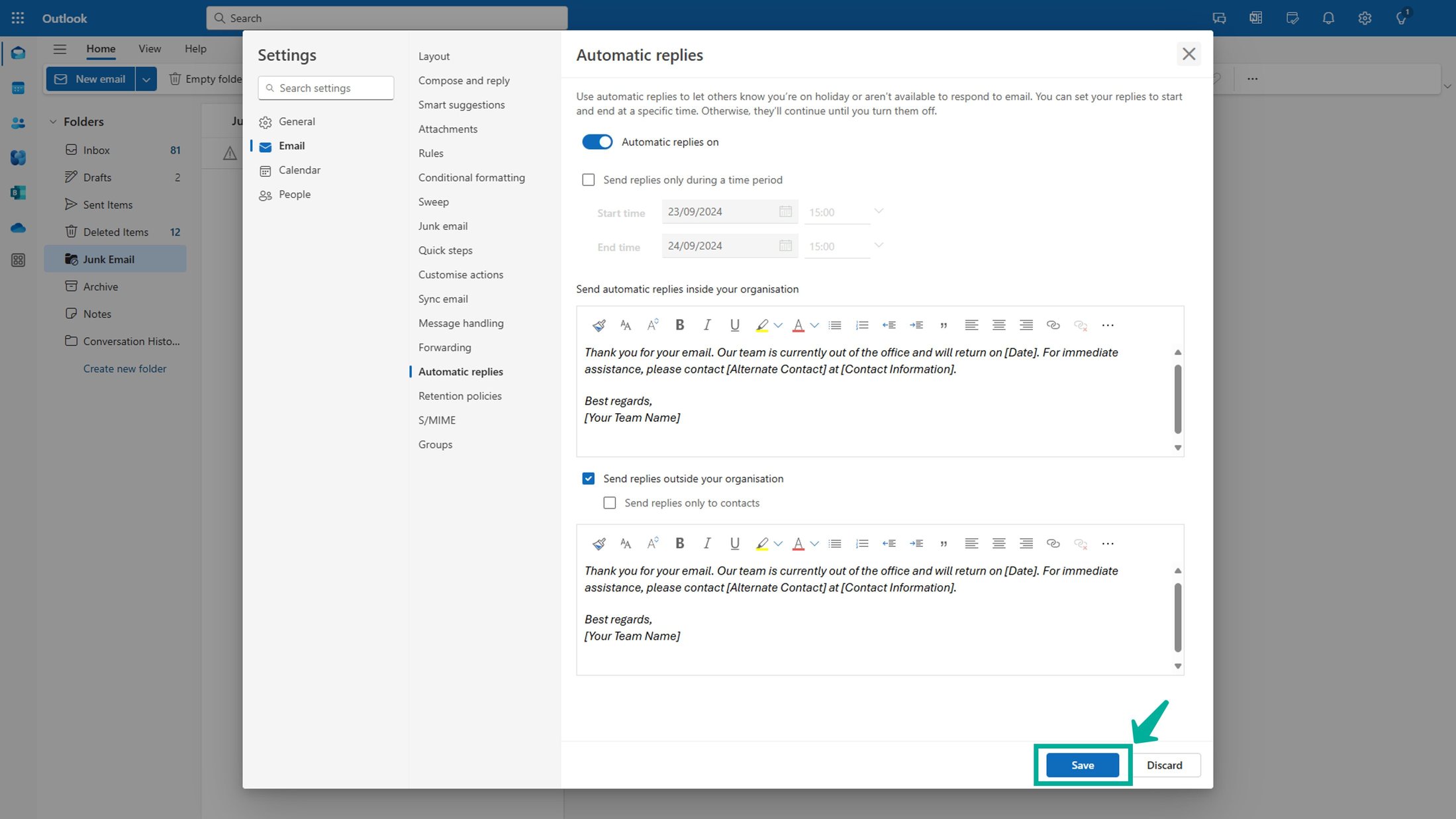1456x819 pixels.
Task: Apply underline in the external reply editor
Action: click(734, 543)
